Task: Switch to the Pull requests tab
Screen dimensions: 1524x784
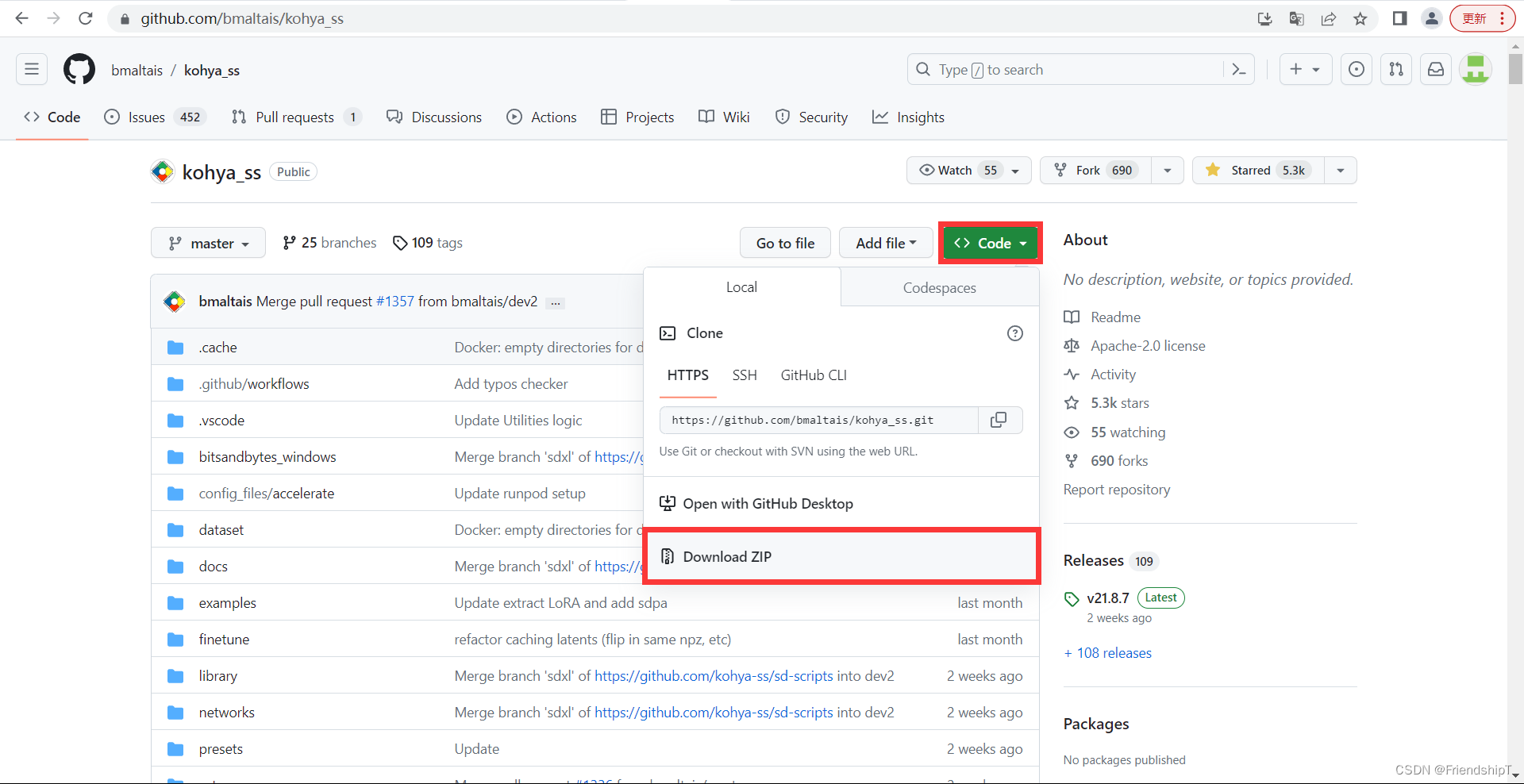Action: [296, 117]
